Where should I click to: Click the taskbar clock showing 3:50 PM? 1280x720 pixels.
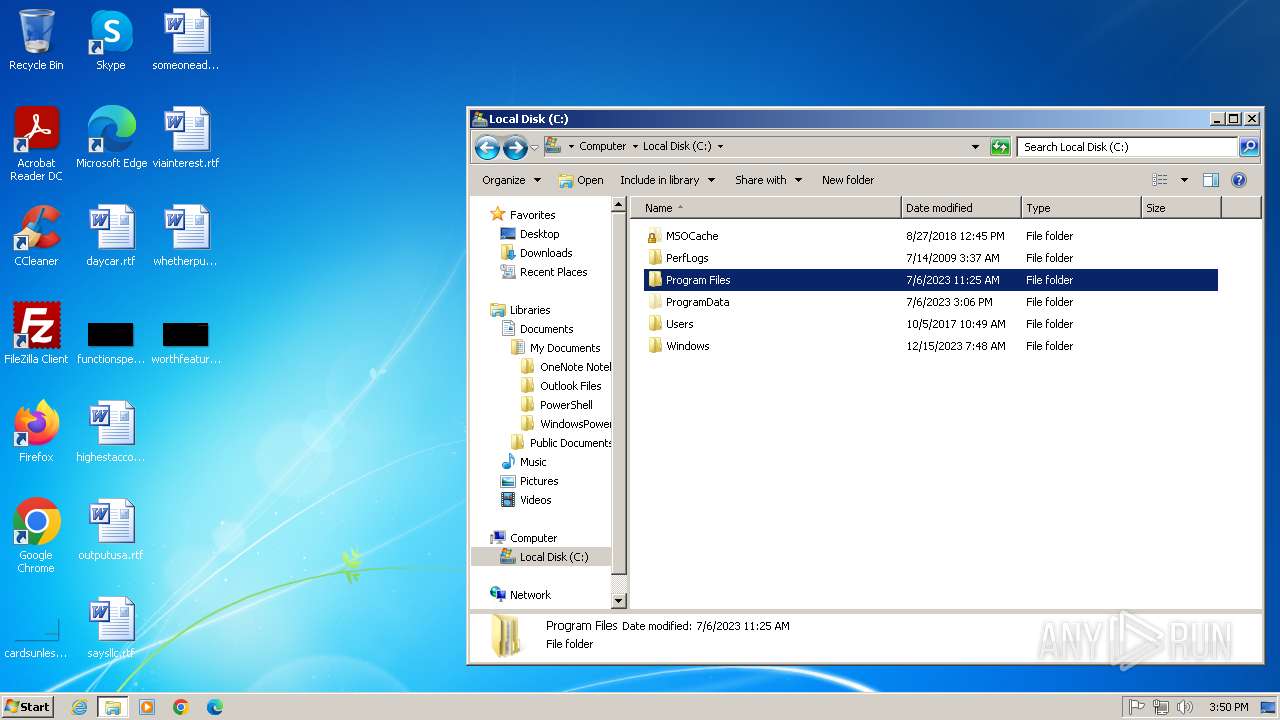coord(1228,707)
